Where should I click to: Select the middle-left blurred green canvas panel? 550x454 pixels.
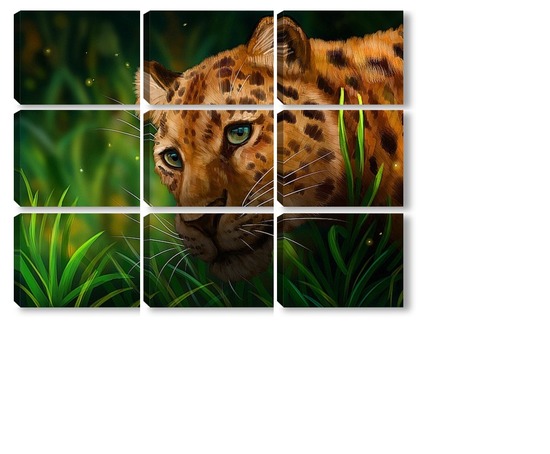(77, 158)
